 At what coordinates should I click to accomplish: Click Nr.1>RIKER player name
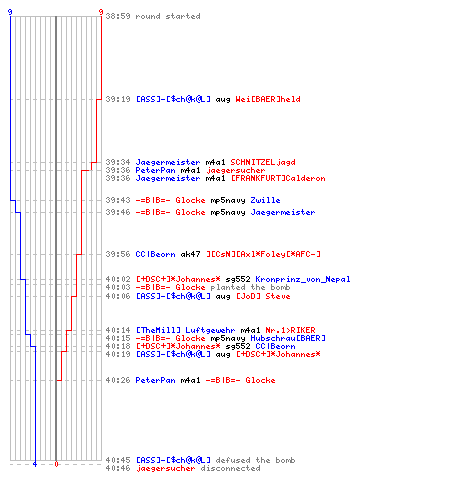point(290,330)
